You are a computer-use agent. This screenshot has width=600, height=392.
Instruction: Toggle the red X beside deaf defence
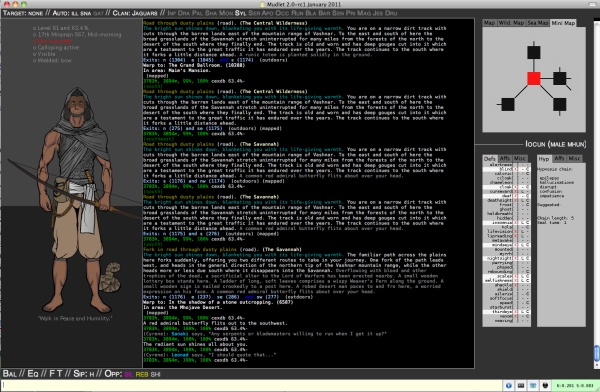point(515,196)
